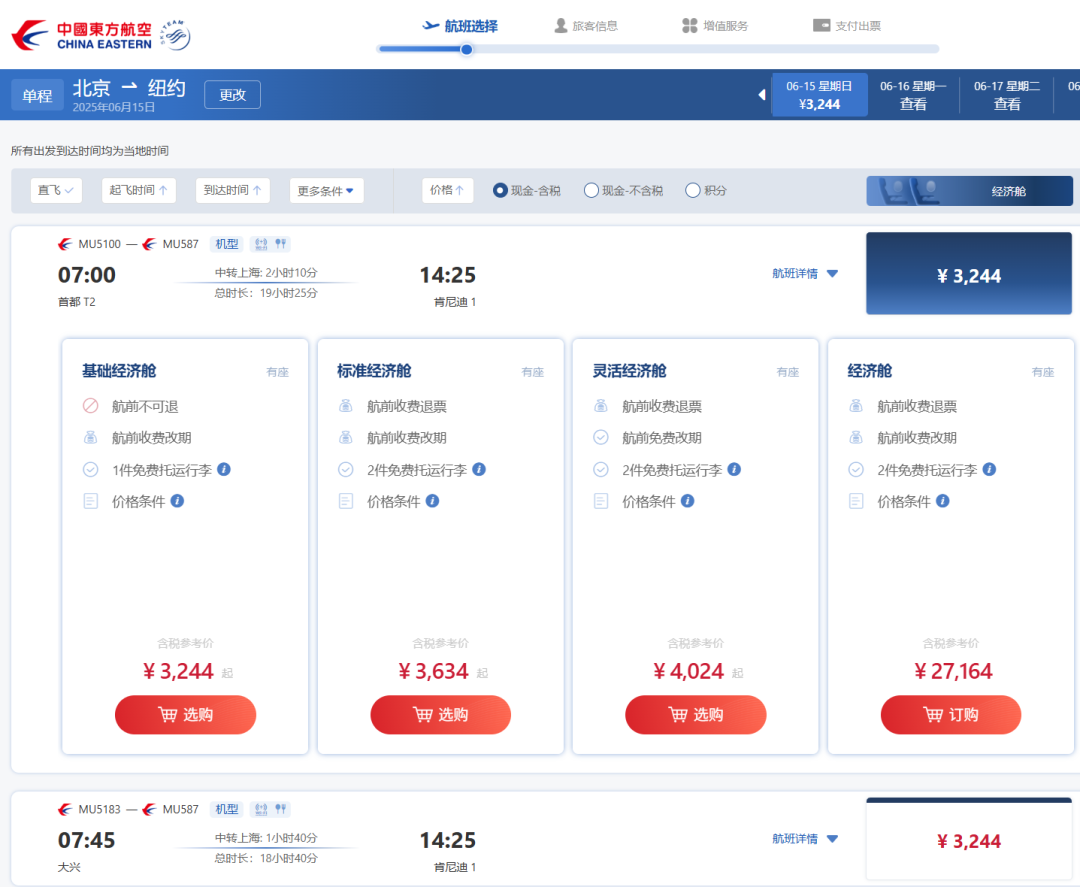Click the previous date arrow icon
1080x887 pixels.
click(x=761, y=95)
